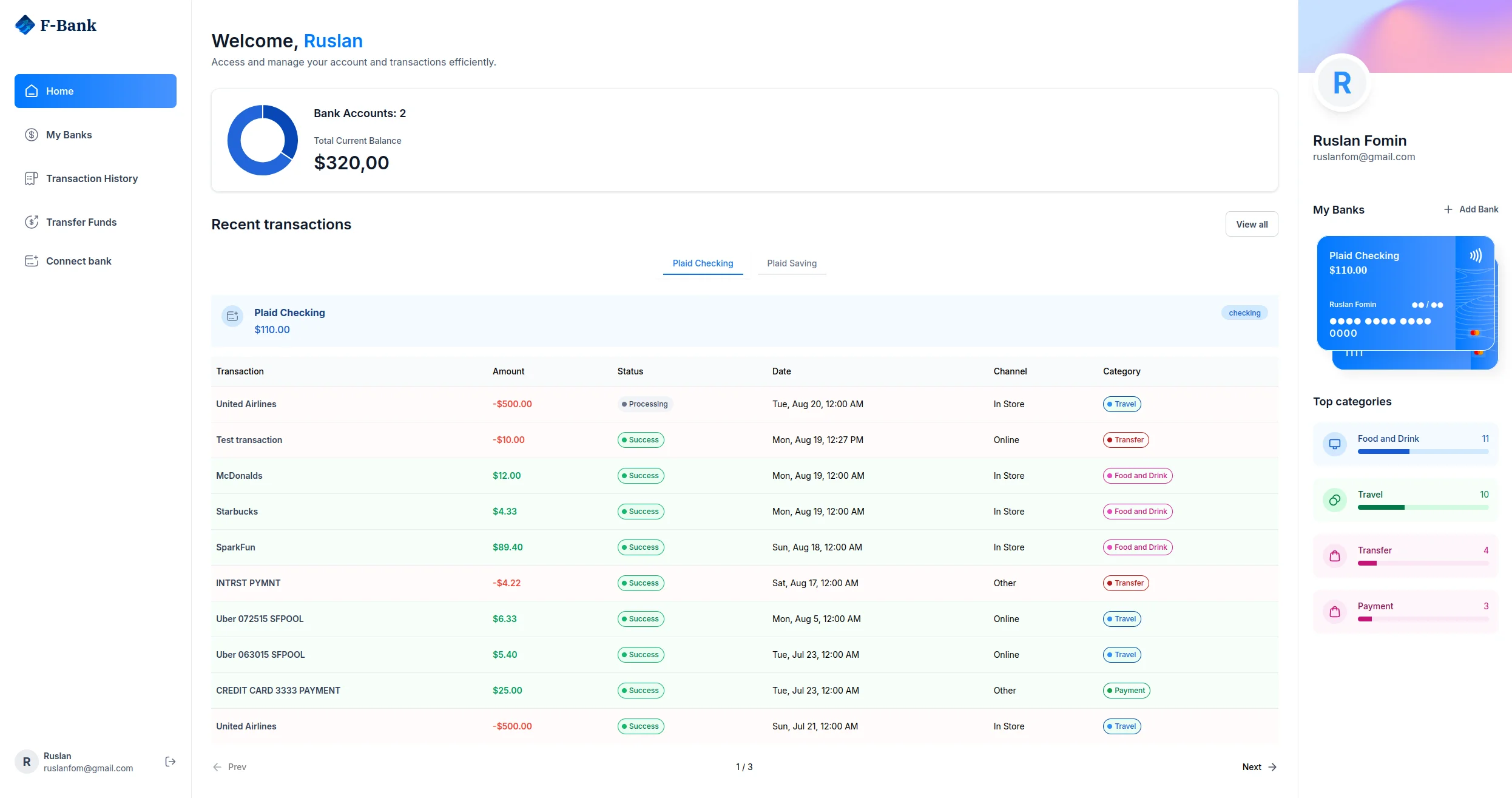The image size is (1512, 798).
Task: Click the balance doughnut chart
Action: tap(263, 140)
